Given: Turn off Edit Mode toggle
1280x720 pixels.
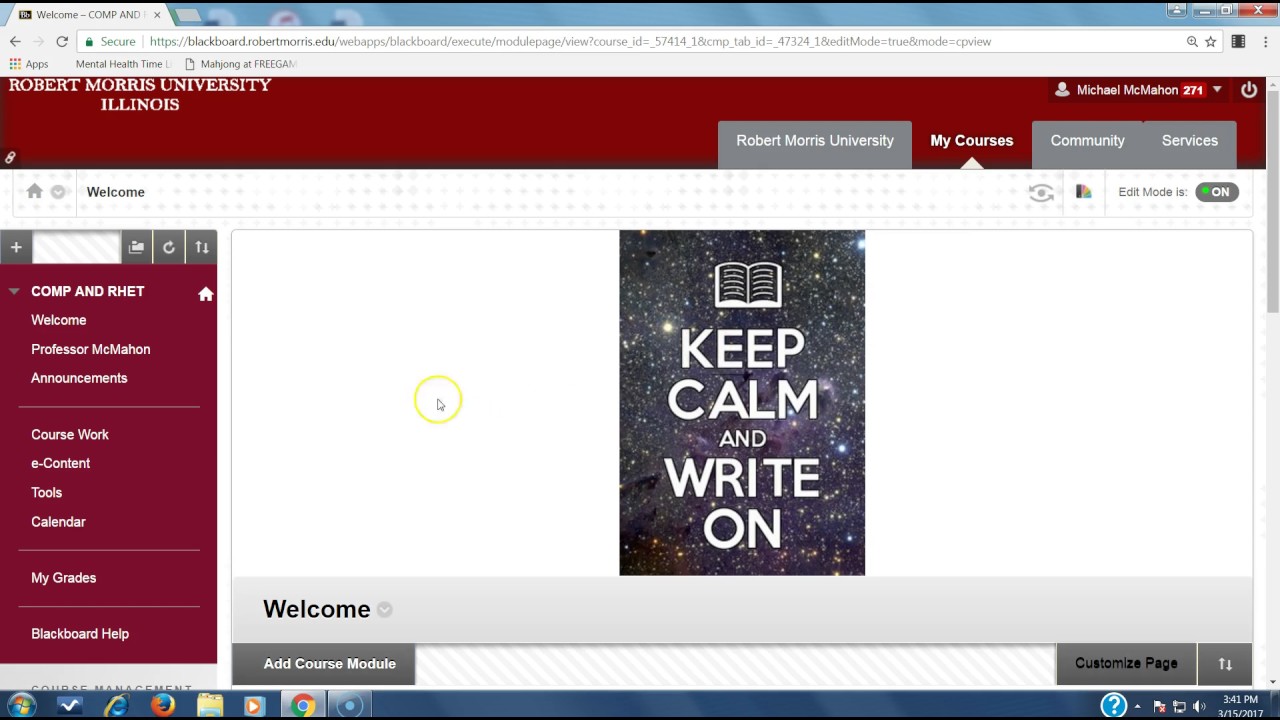Looking at the screenshot, I should click(1217, 192).
